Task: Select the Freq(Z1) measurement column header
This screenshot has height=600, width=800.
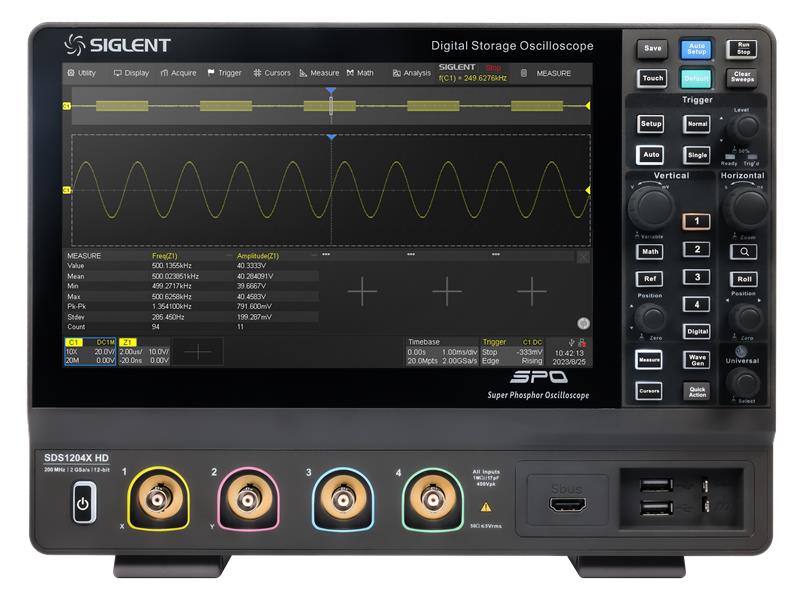Action: [x=164, y=256]
